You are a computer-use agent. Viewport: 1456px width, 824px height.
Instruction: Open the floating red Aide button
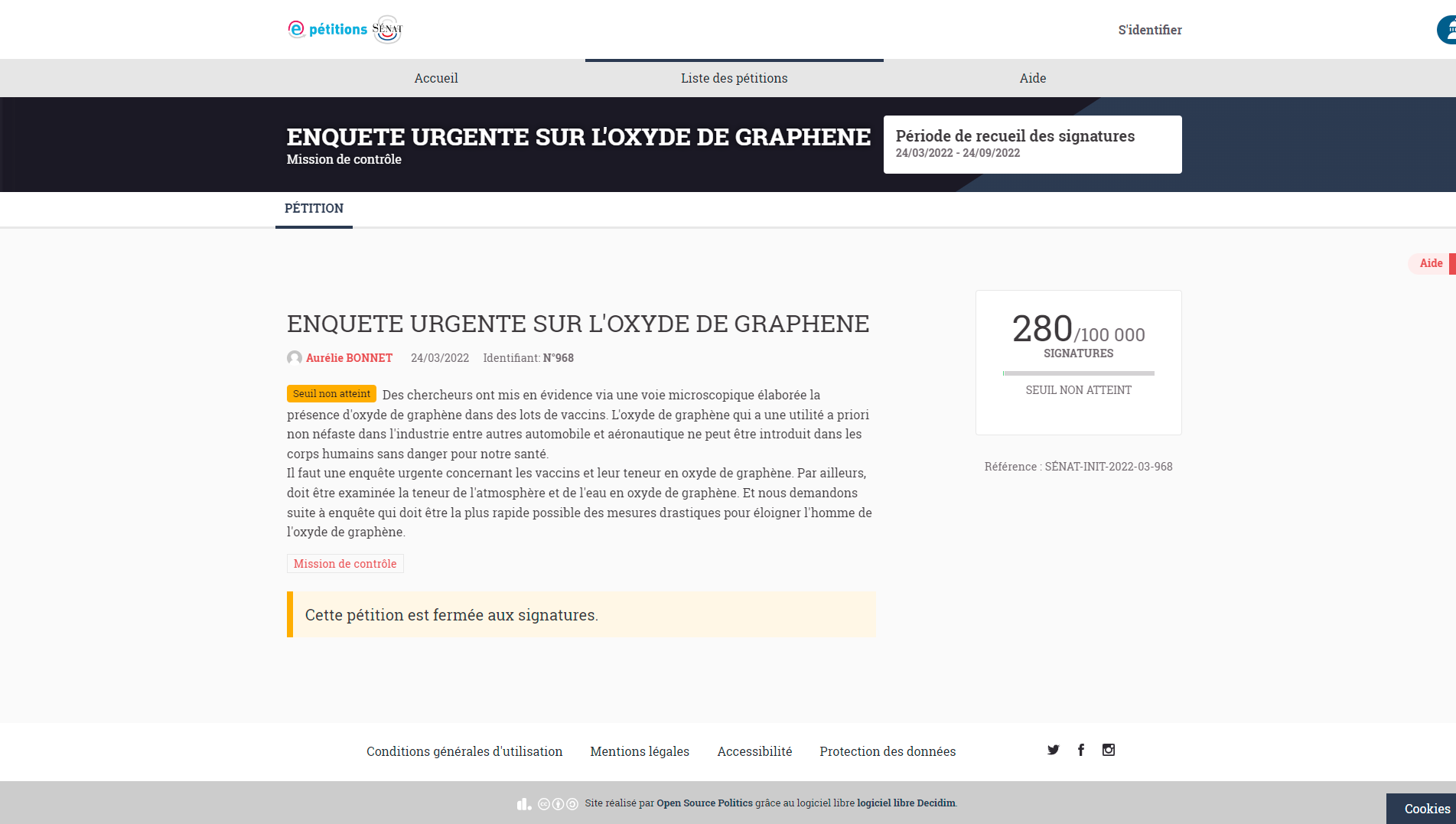point(1431,263)
